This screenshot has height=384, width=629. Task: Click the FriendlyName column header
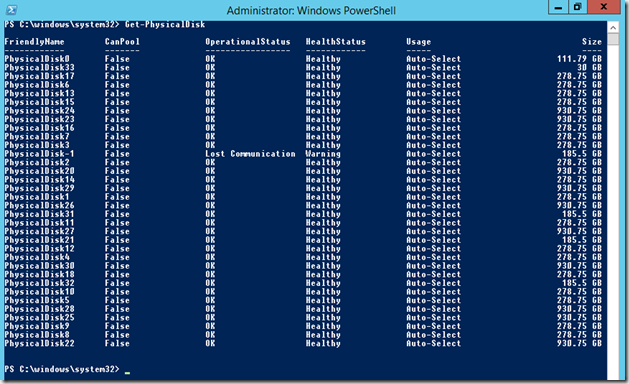[34, 42]
